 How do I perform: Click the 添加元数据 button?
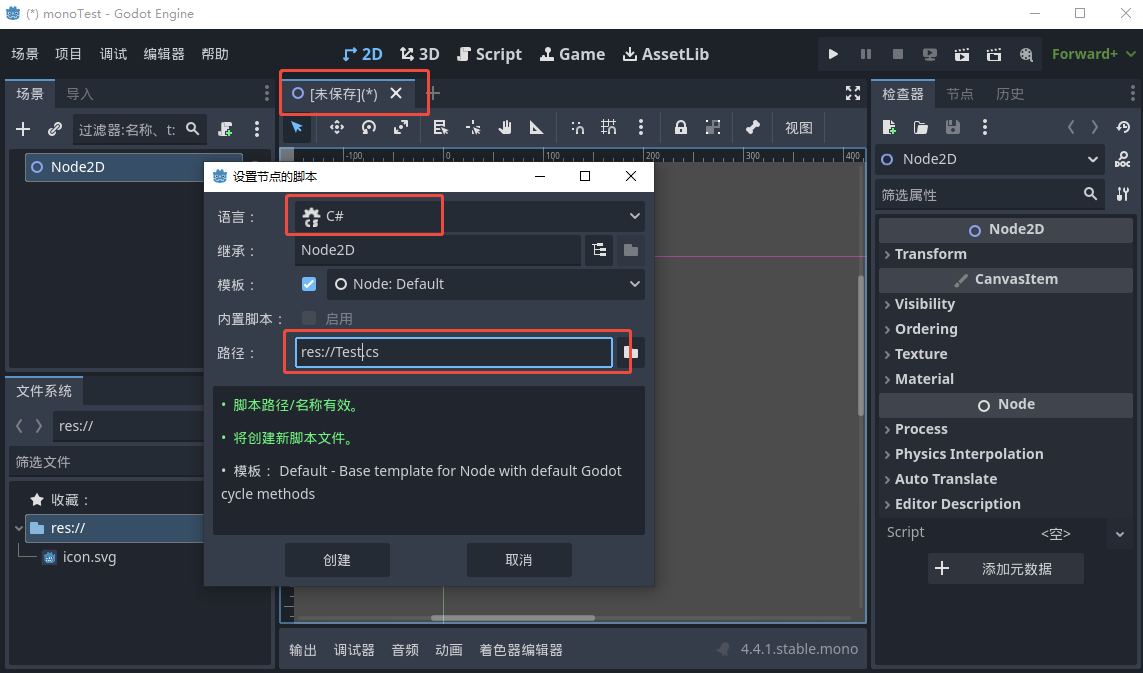coord(1005,569)
